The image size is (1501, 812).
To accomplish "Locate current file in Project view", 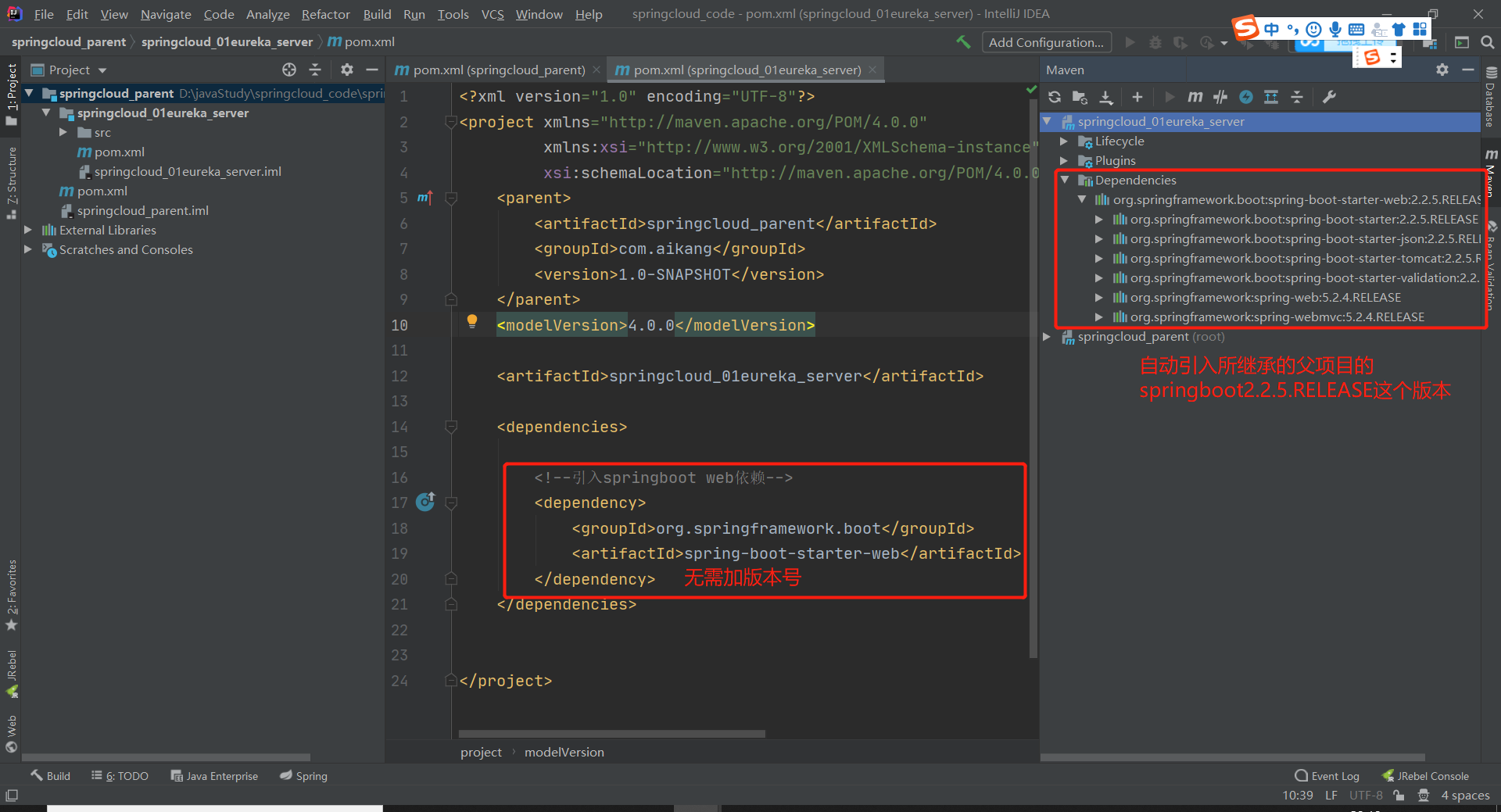I will click(x=289, y=70).
